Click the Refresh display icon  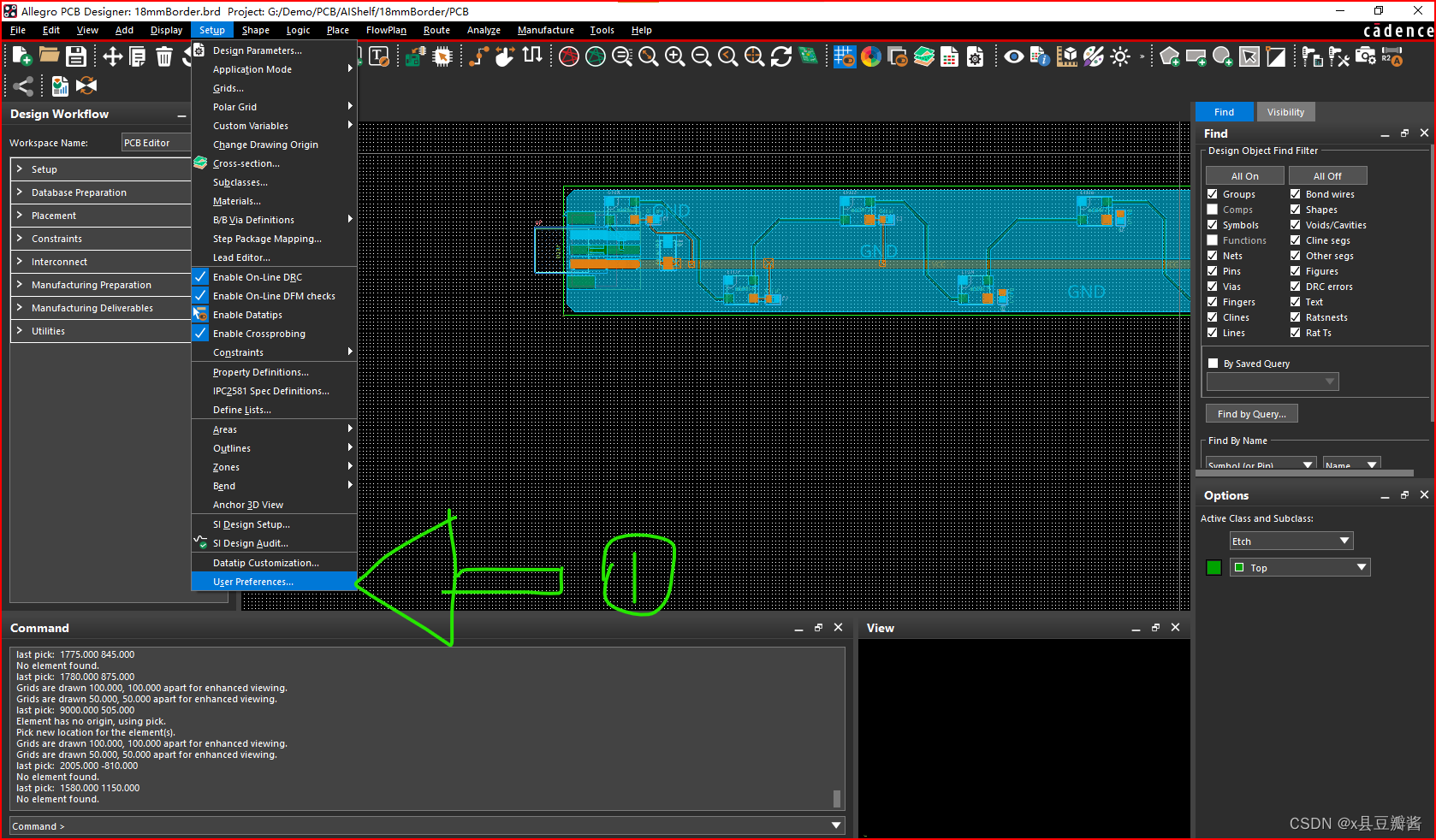click(x=781, y=56)
